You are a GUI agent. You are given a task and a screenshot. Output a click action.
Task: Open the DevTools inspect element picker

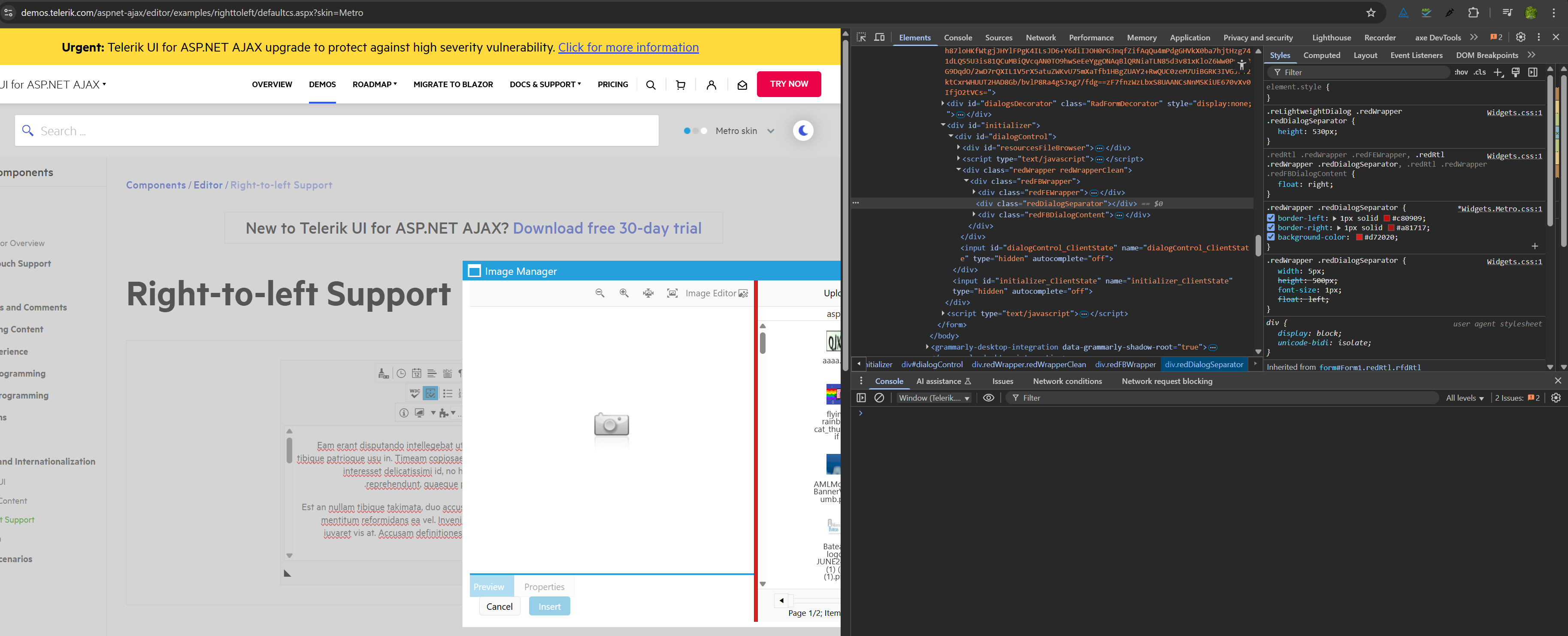pos(861,37)
